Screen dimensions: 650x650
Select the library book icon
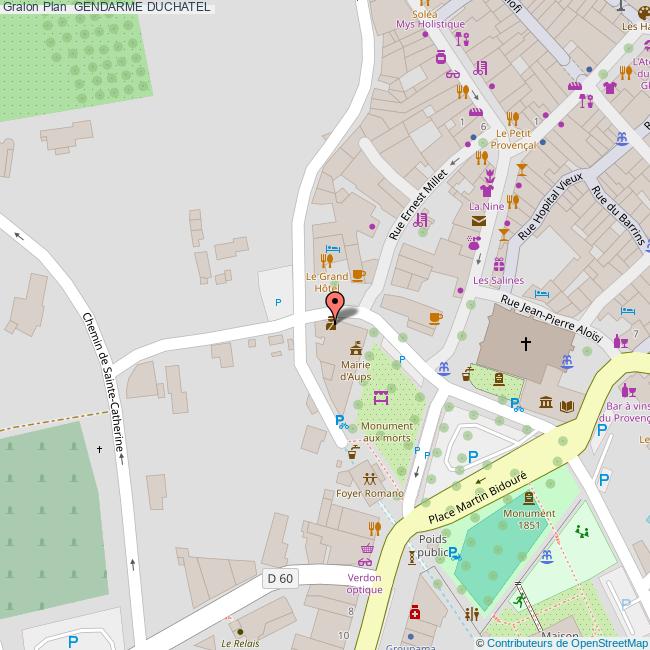click(567, 405)
